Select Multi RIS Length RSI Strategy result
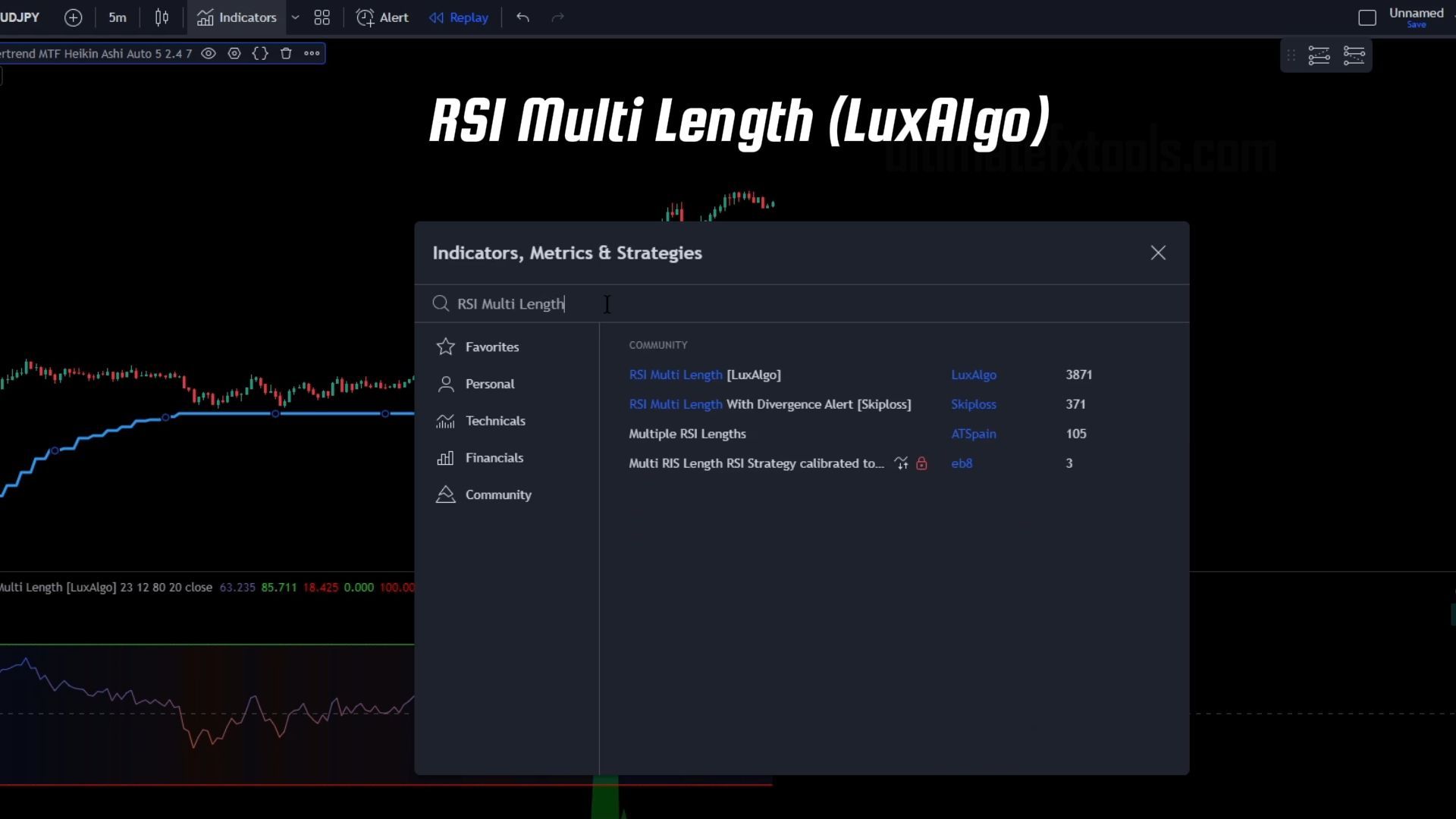This screenshot has height=819, width=1456. pyautogui.click(x=756, y=463)
